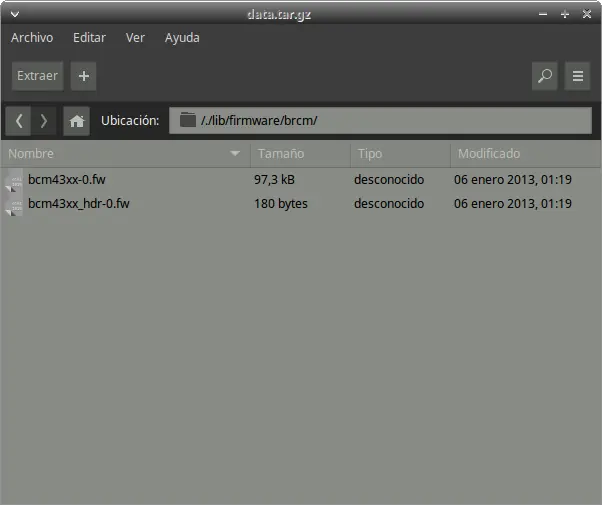The height and width of the screenshot is (505, 602).
Task: Click desconocido type of bcm43xx-0.fw
Action: pyautogui.click(x=389, y=179)
